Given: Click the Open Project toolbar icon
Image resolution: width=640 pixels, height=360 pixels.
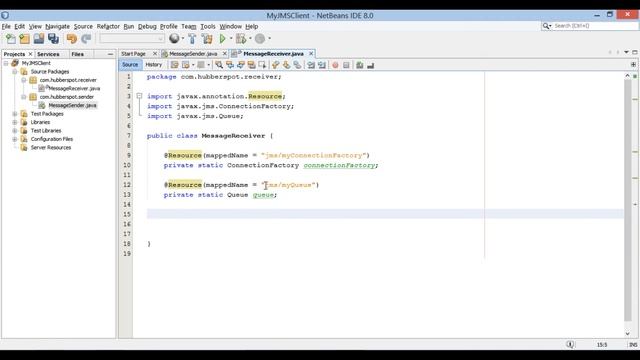Looking at the screenshot, I should tap(39, 39).
